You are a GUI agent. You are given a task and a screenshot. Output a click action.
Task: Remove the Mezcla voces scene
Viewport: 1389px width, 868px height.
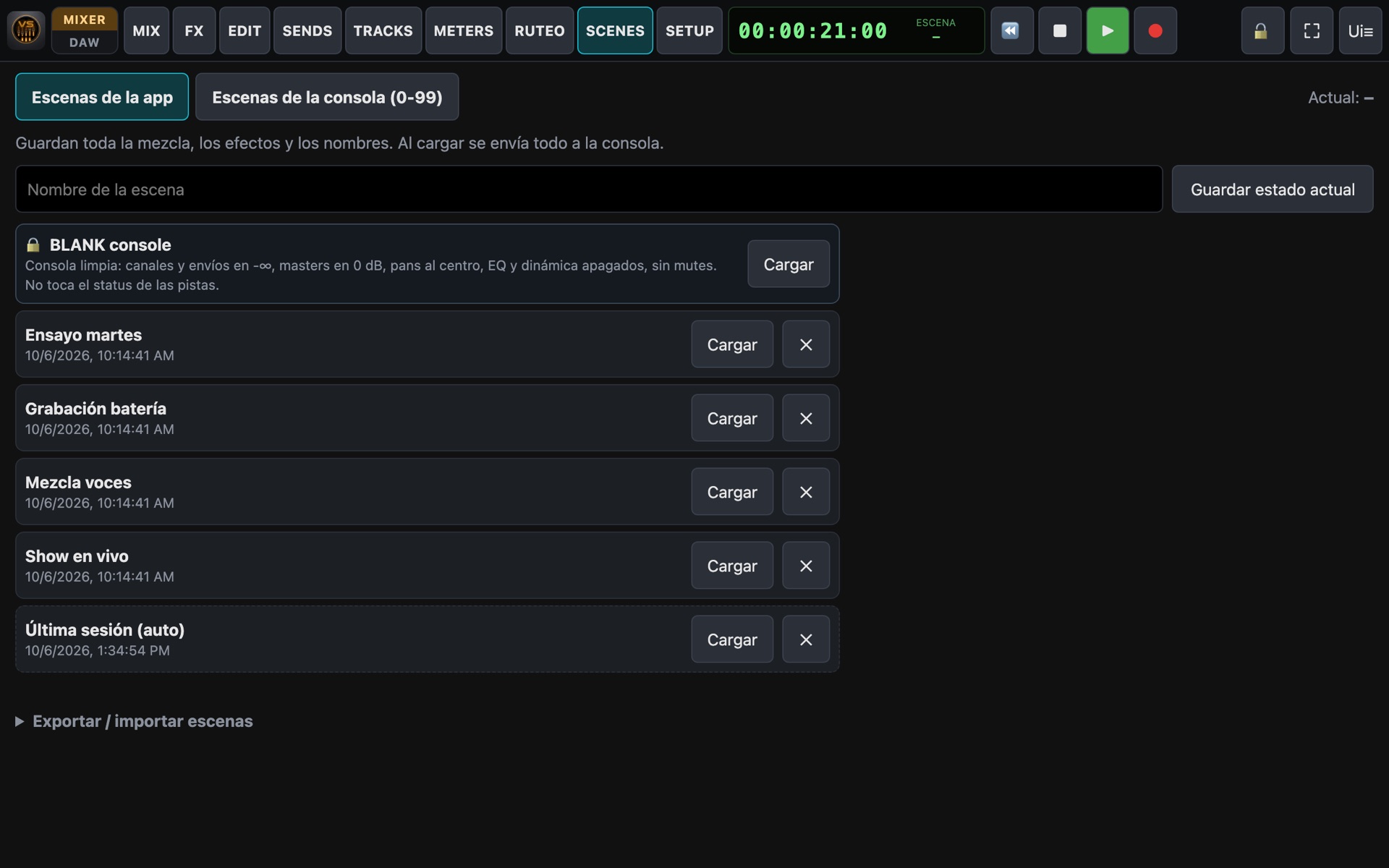[x=806, y=492]
